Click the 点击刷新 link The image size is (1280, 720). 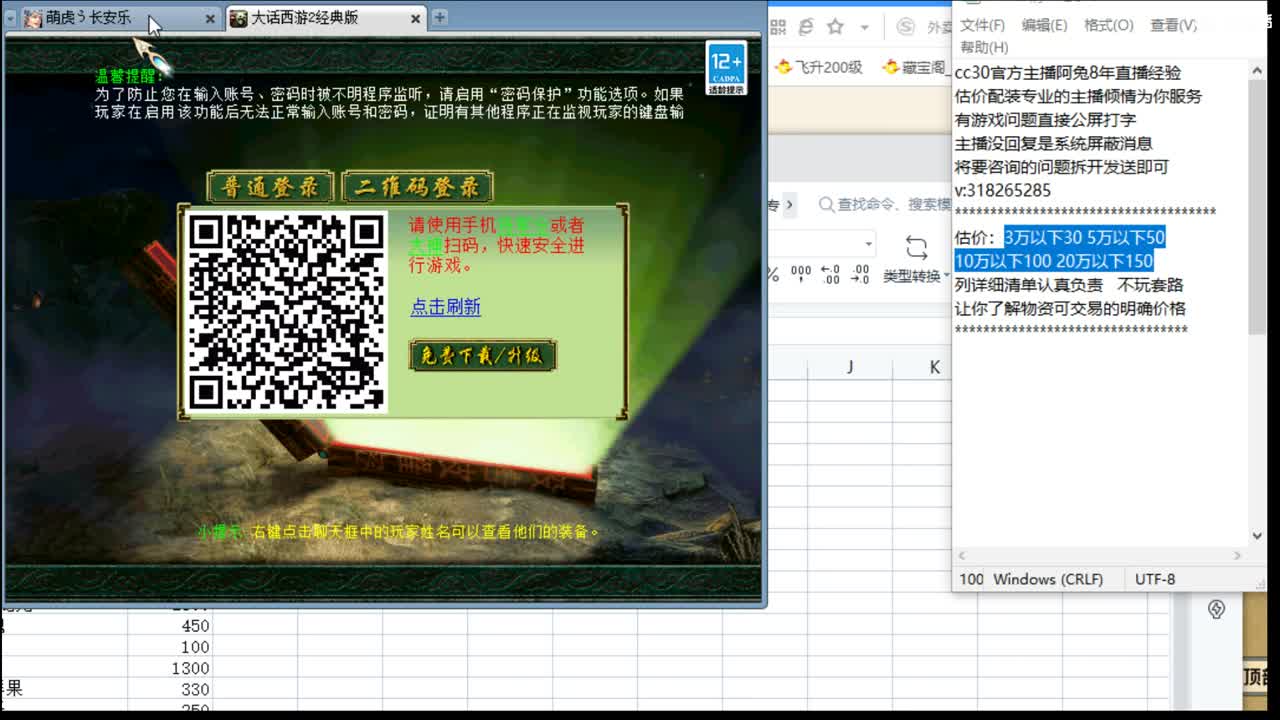446,307
